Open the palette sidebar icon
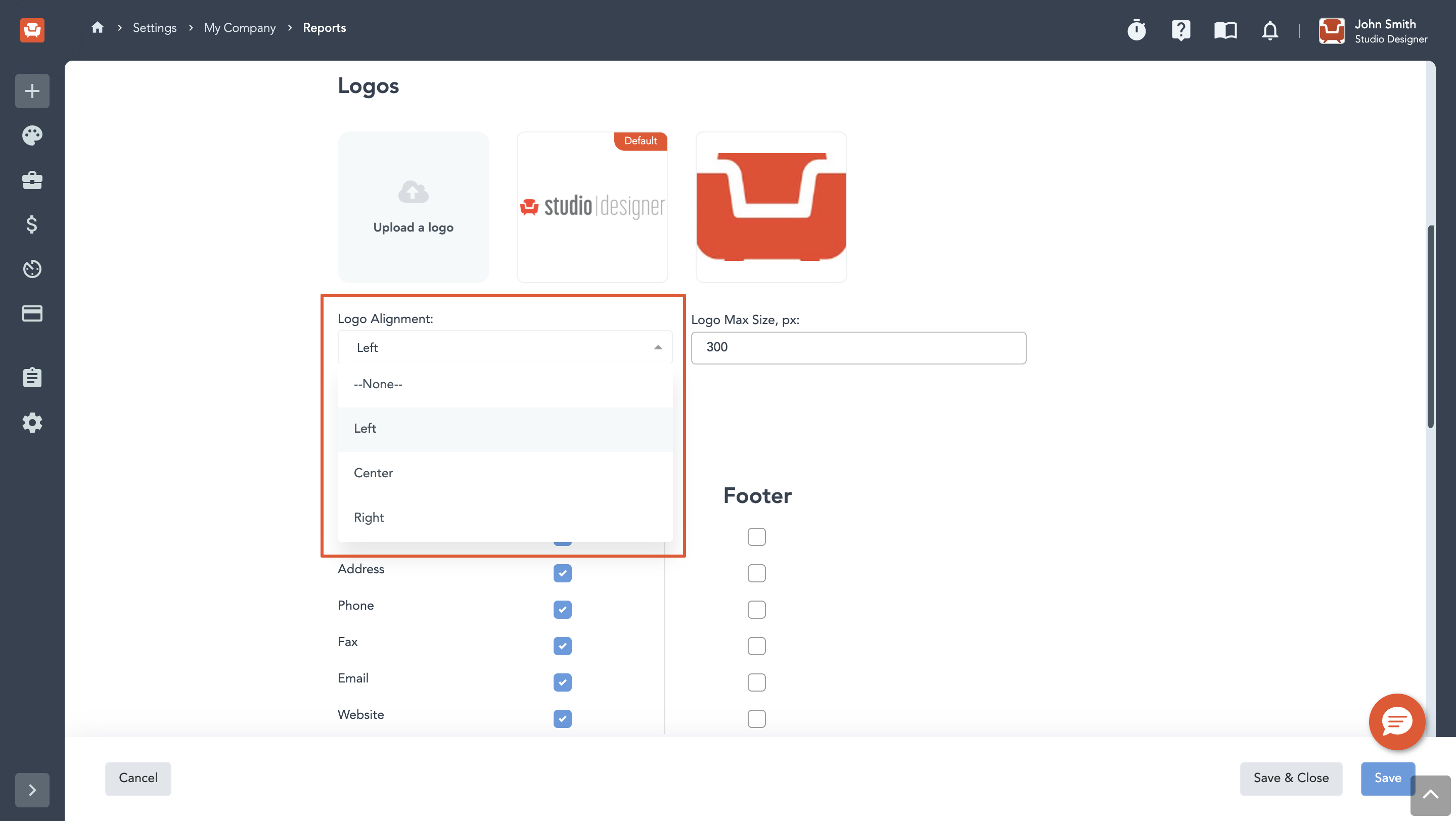The height and width of the screenshot is (821, 1456). (x=32, y=135)
